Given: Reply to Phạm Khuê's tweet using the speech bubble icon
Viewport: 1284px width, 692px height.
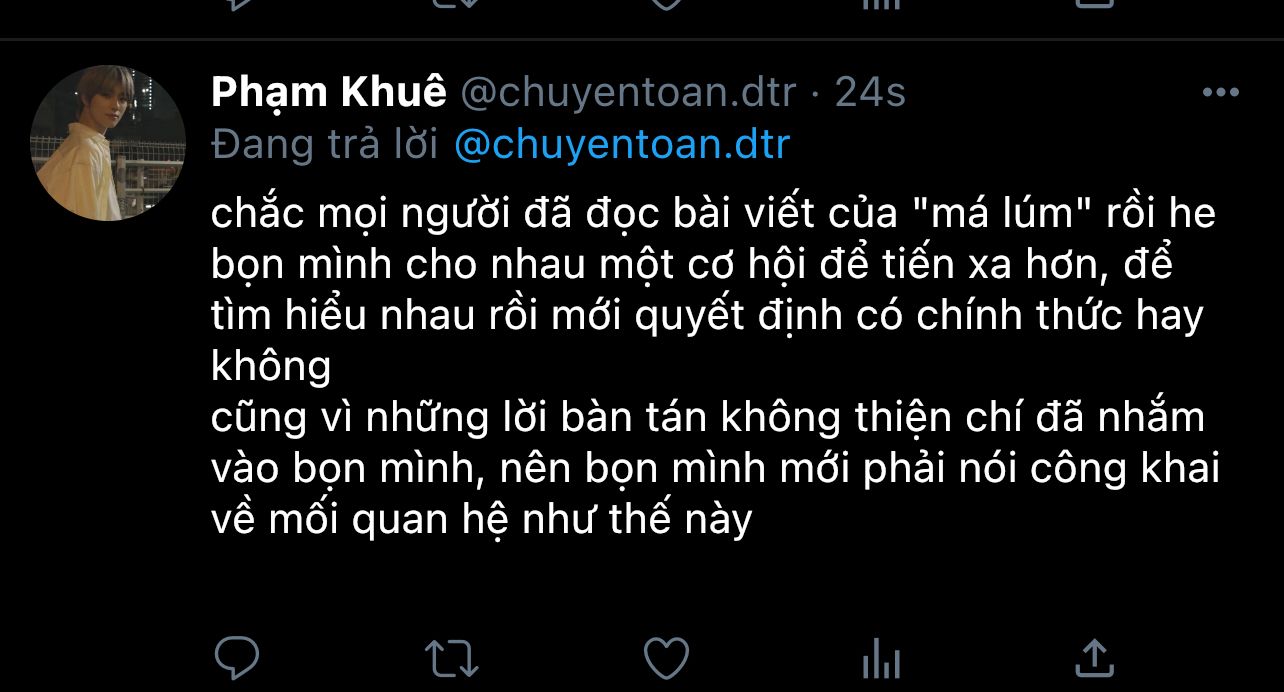Looking at the screenshot, I should coord(237,658).
